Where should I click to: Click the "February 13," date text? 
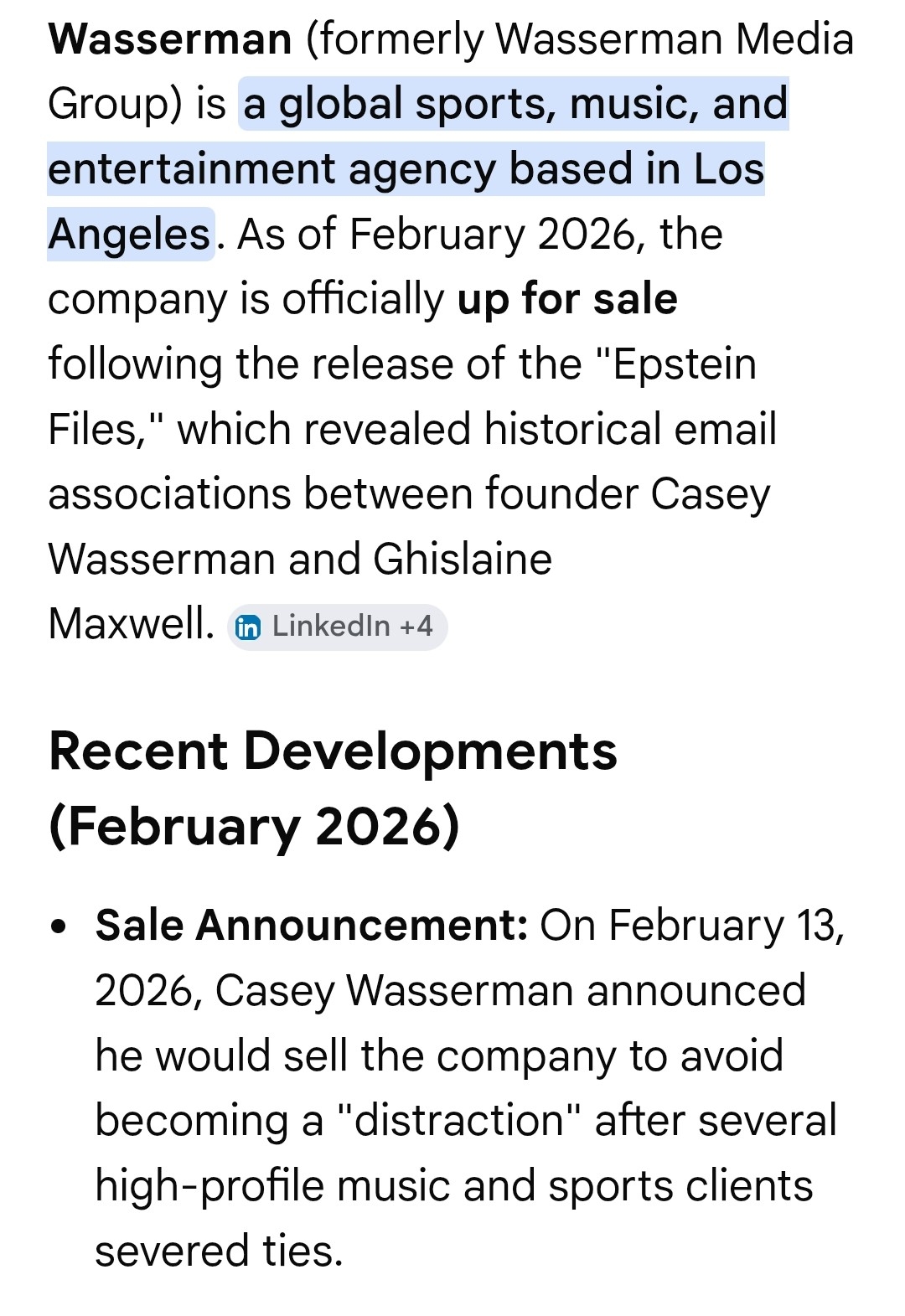(727, 926)
